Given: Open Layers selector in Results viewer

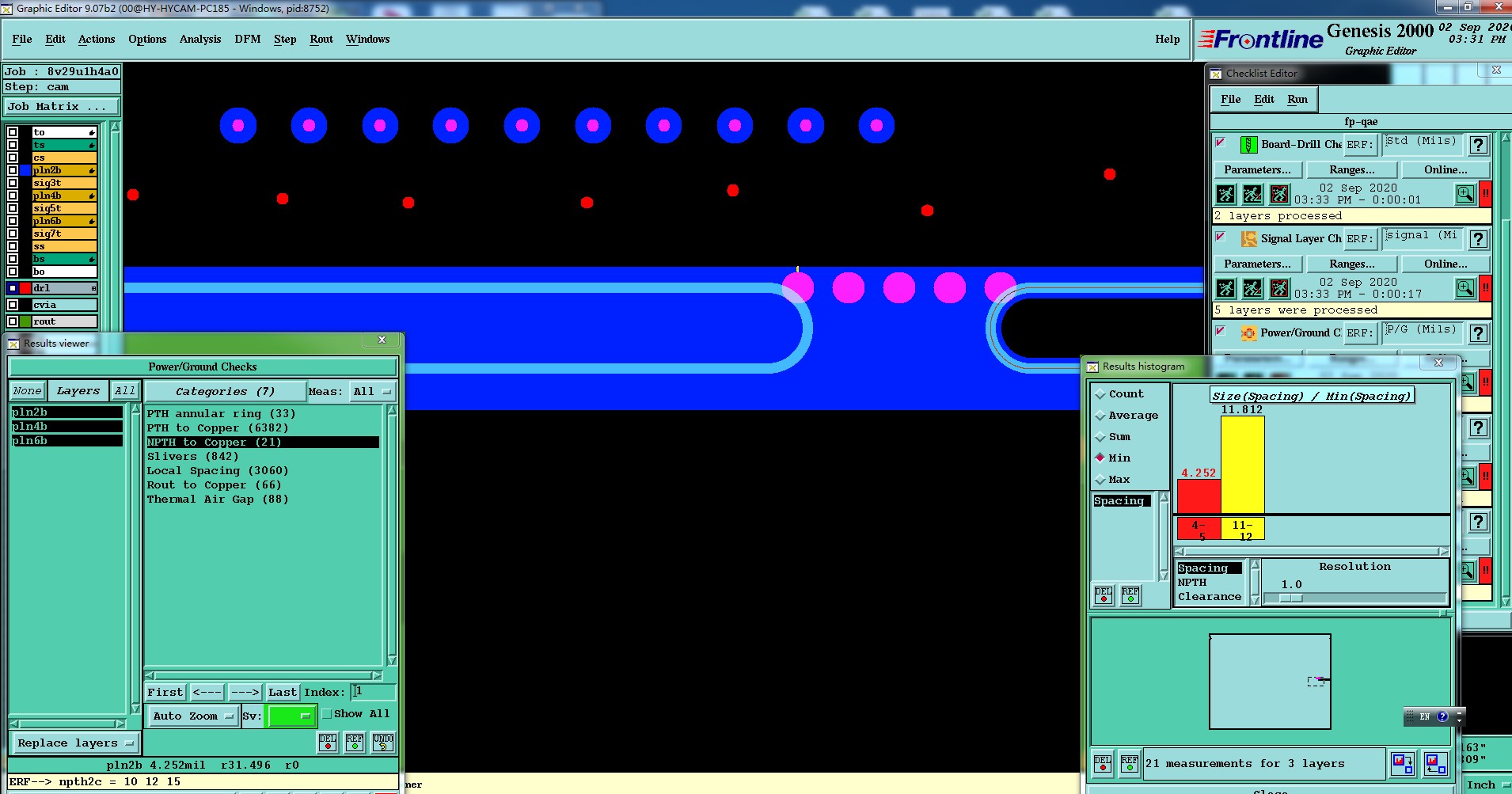Looking at the screenshot, I should point(78,391).
